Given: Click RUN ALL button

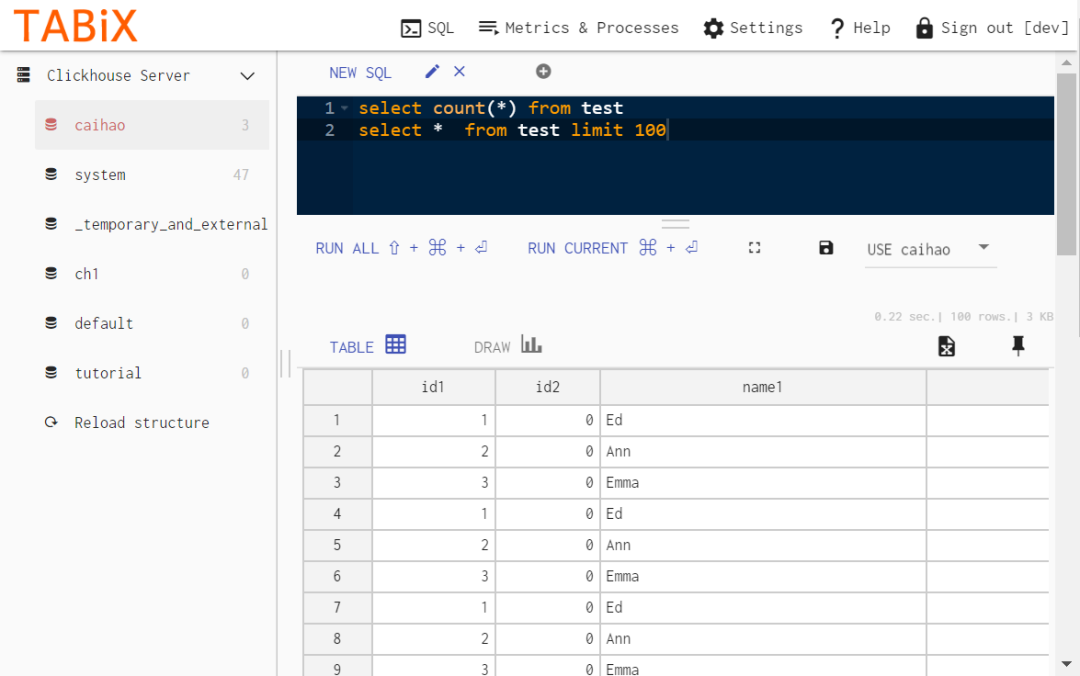Looking at the screenshot, I should [x=402, y=248].
